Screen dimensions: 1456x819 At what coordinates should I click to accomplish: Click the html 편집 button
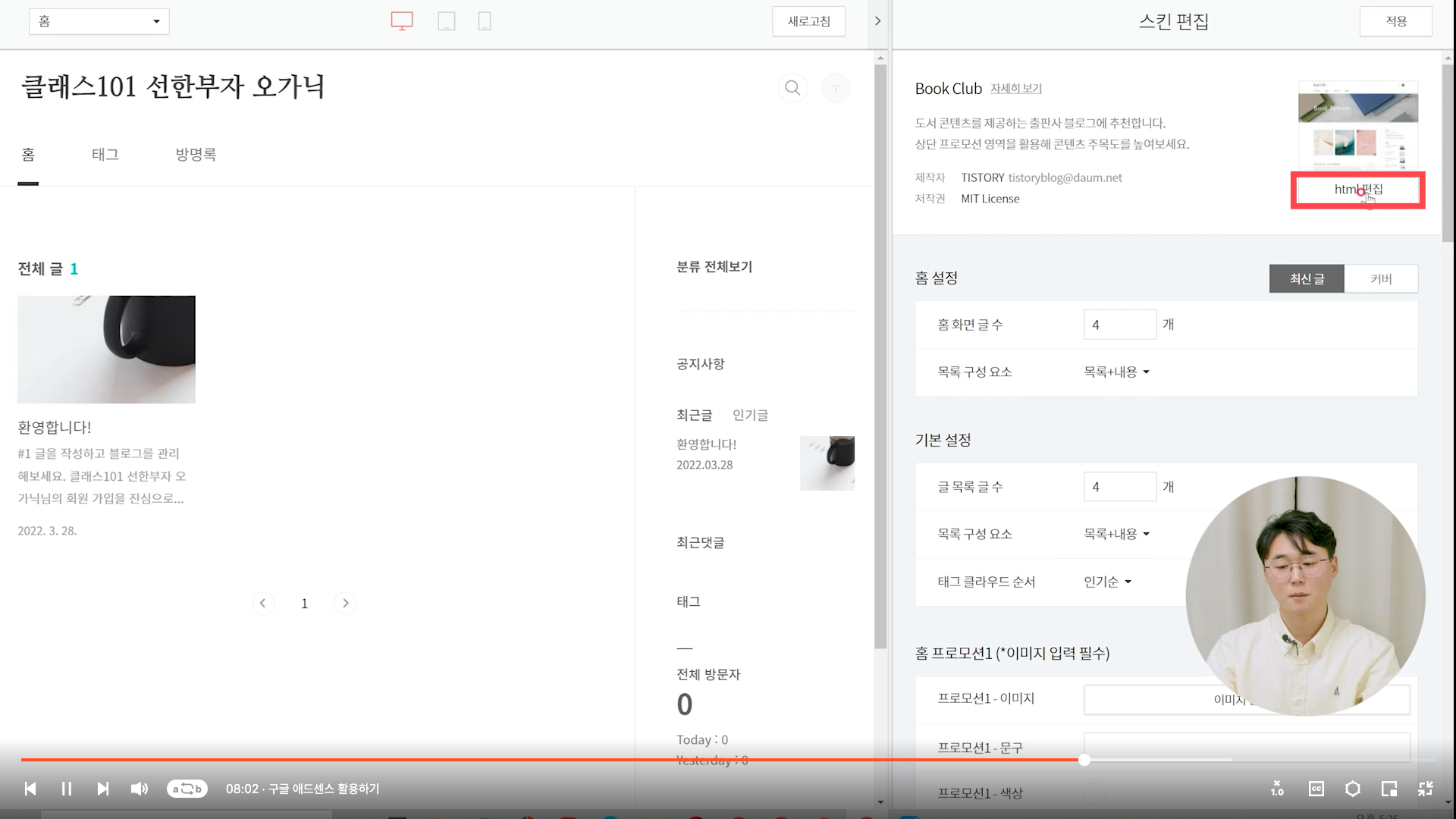(1357, 190)
